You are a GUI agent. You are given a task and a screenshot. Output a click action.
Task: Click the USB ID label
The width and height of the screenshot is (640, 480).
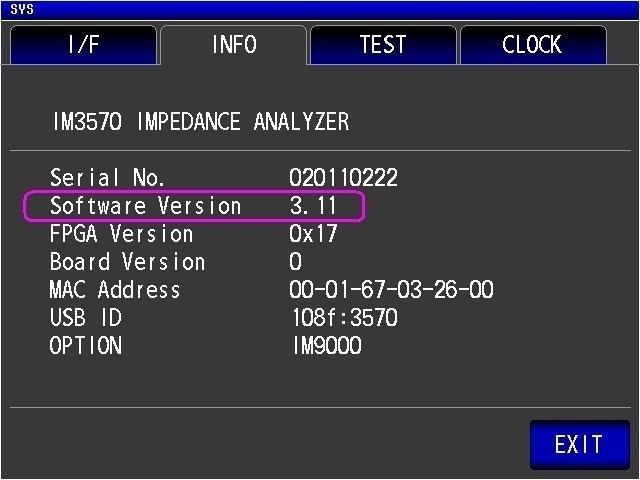tap(86, 318)
